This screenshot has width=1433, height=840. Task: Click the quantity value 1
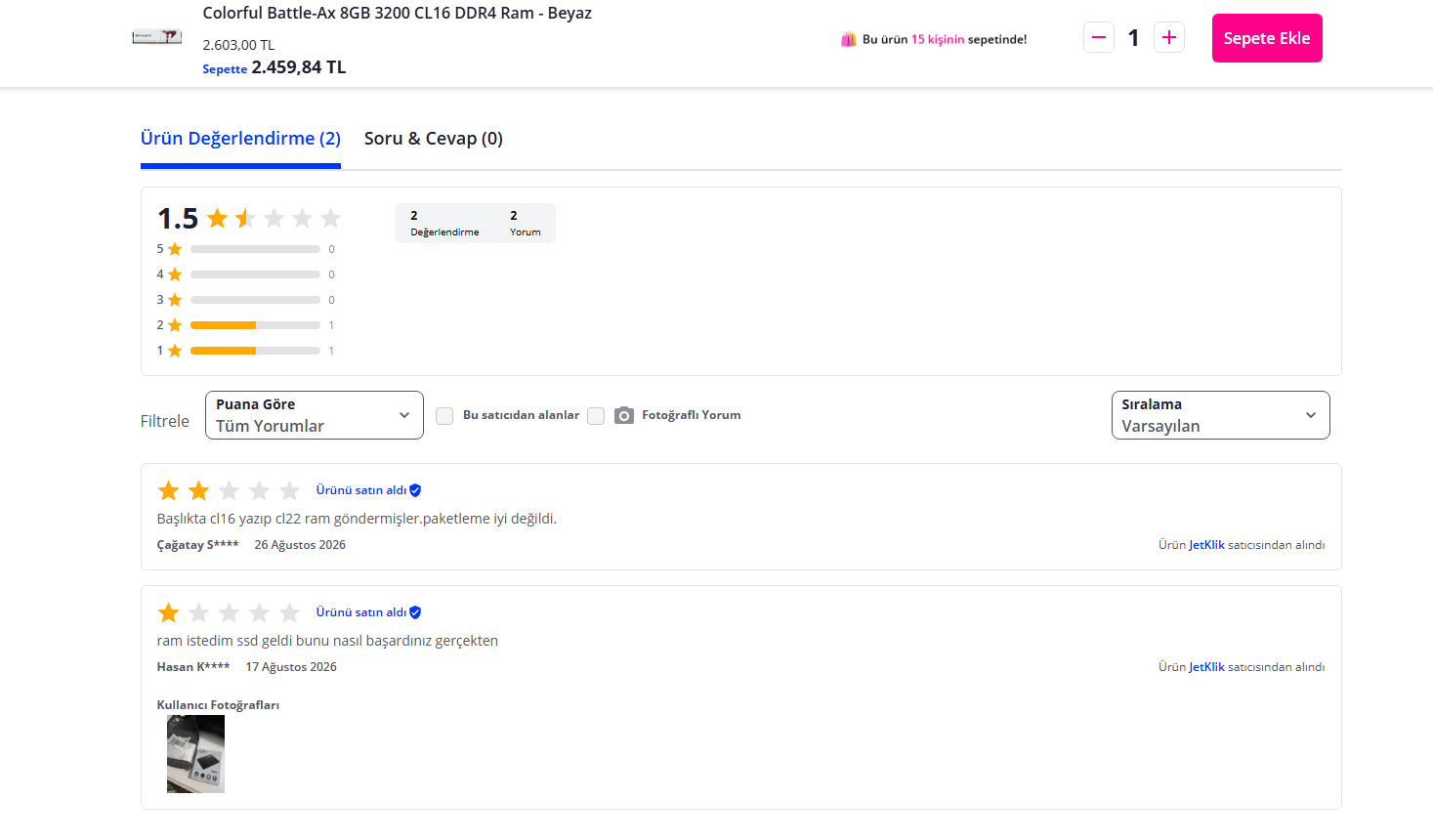(x=1134, y=38)
